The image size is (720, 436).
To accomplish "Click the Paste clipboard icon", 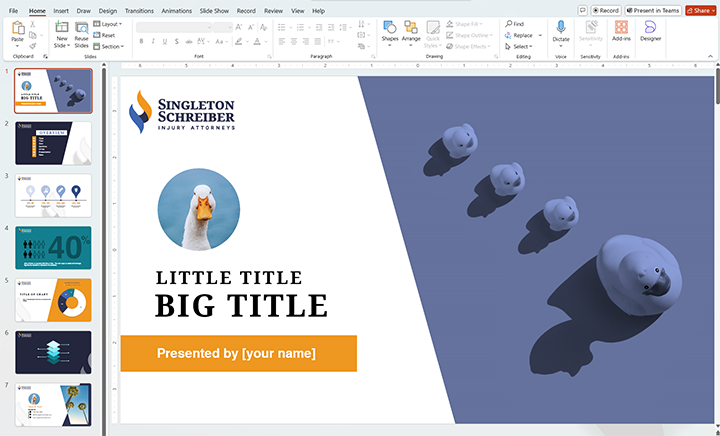I will click(17, 28).
